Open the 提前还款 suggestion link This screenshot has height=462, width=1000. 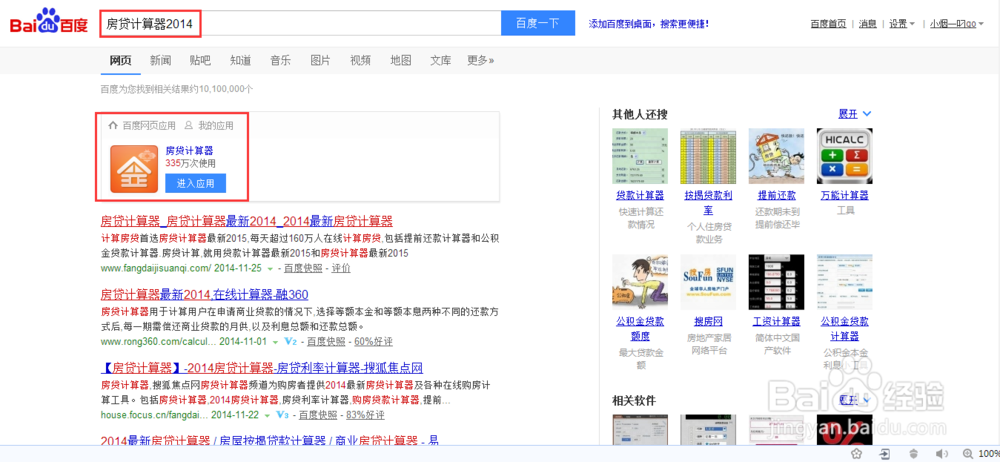click(x=776, y=195)
